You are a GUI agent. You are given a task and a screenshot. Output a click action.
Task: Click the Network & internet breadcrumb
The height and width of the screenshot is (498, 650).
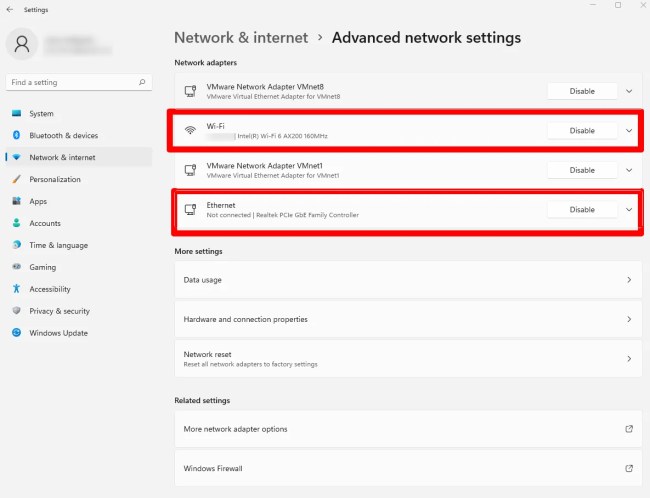coord(241,38)
